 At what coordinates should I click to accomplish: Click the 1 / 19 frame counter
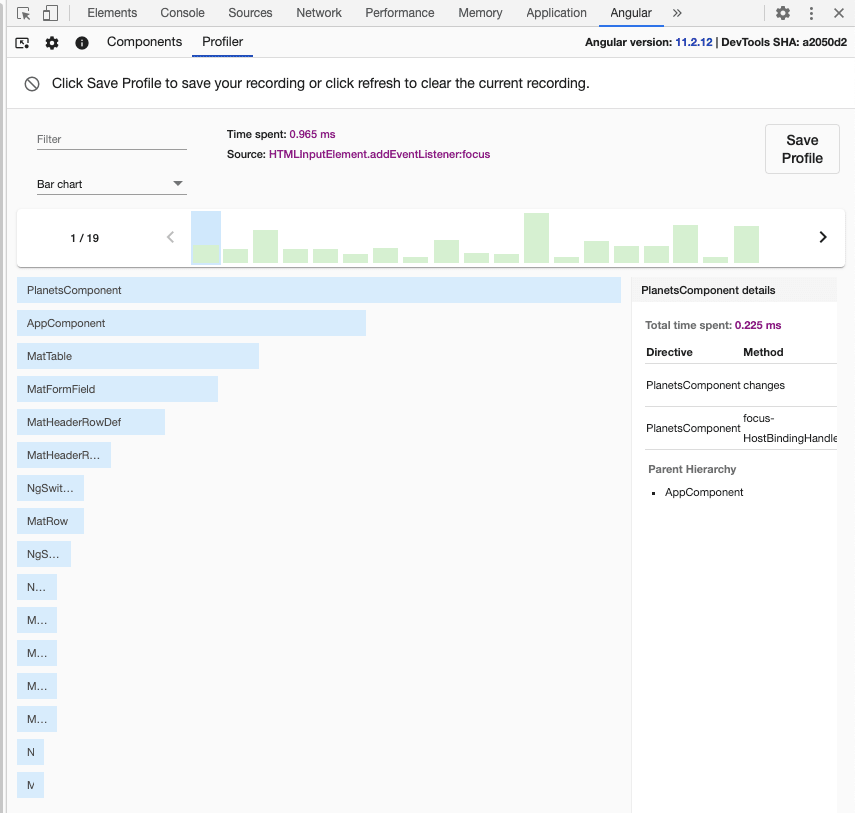coord(85,238)
